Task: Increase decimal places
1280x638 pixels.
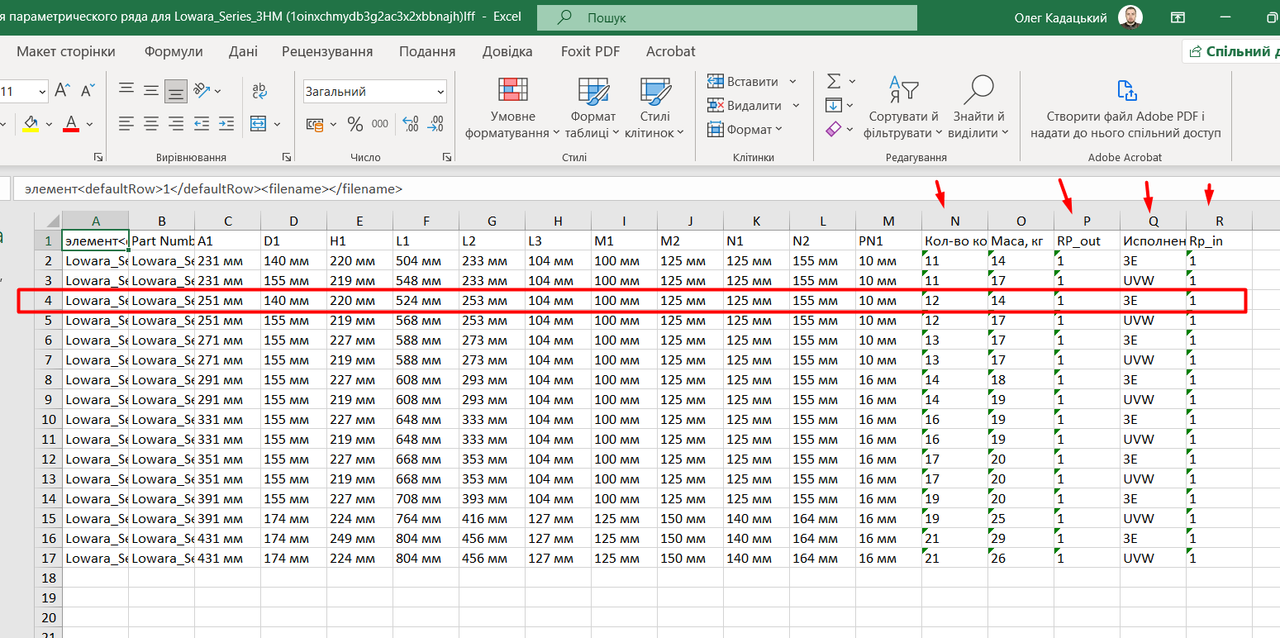Action: coord(410,124)
